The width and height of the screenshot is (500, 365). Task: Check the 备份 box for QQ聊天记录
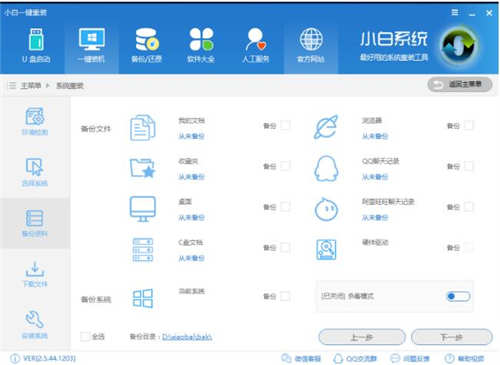tap(469, 166)
